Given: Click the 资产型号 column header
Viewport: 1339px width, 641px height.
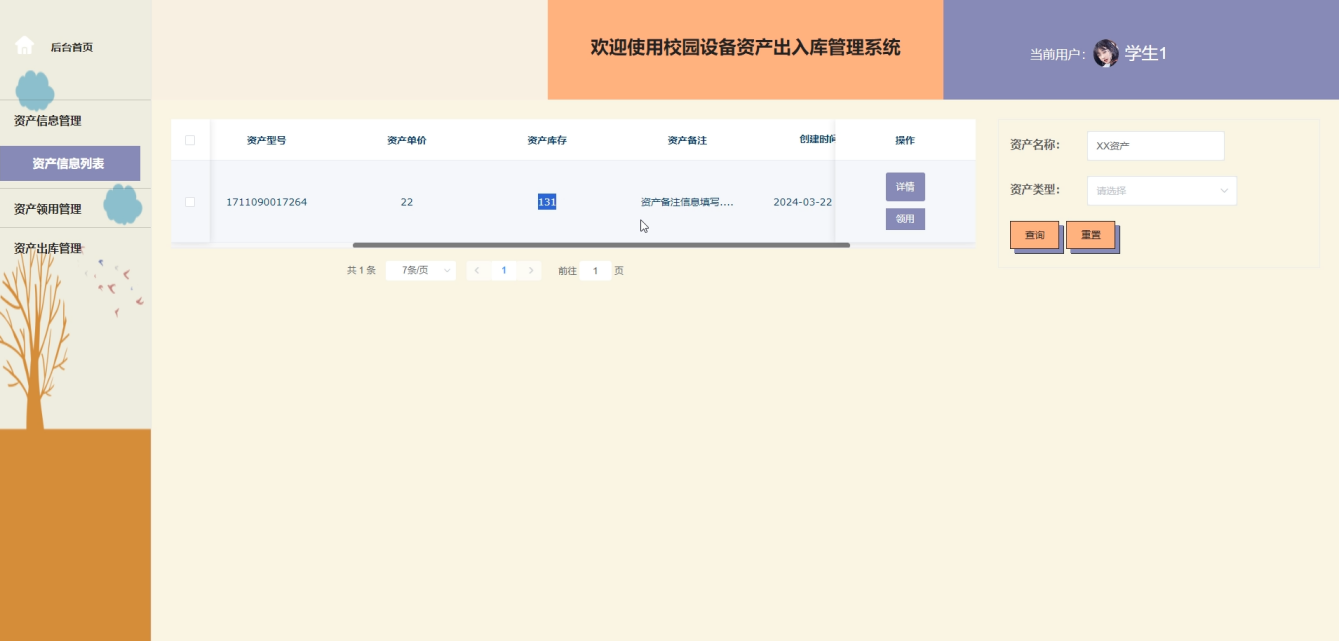Looking at the screenshot, I should click(x=267, y=140).
